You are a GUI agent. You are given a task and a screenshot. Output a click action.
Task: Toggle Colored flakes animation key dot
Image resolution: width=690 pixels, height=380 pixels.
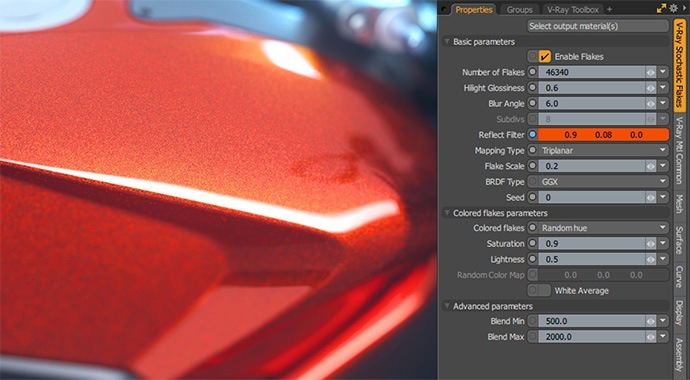532,228
